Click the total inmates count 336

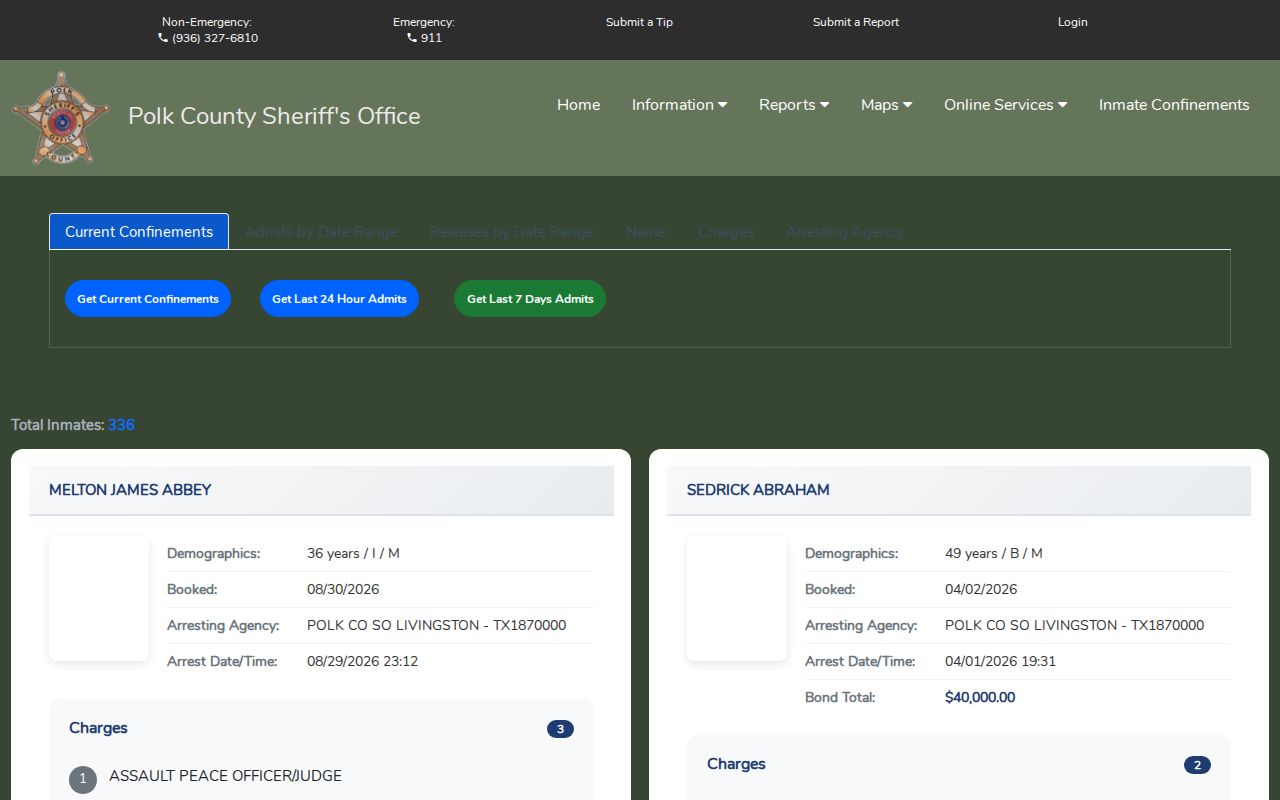(x=121, y=425)
